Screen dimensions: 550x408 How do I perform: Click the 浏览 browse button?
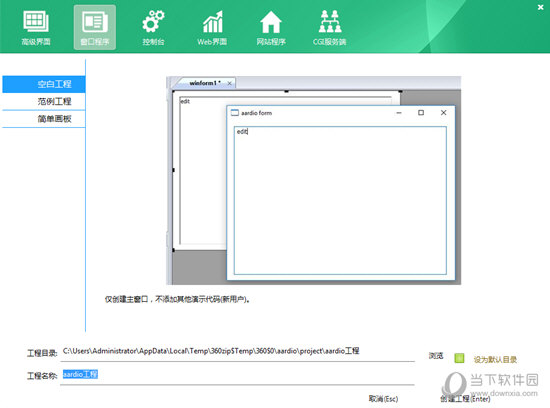tap(436, 356)
